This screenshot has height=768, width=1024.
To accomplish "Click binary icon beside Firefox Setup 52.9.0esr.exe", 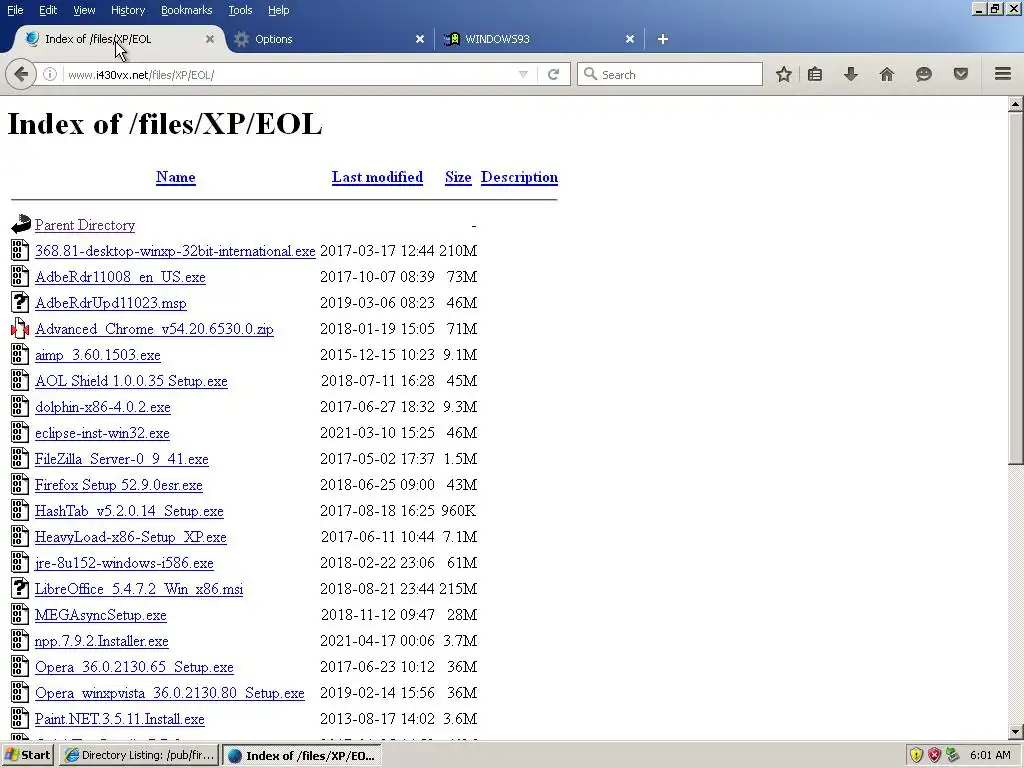I will (x=20, y=485).
